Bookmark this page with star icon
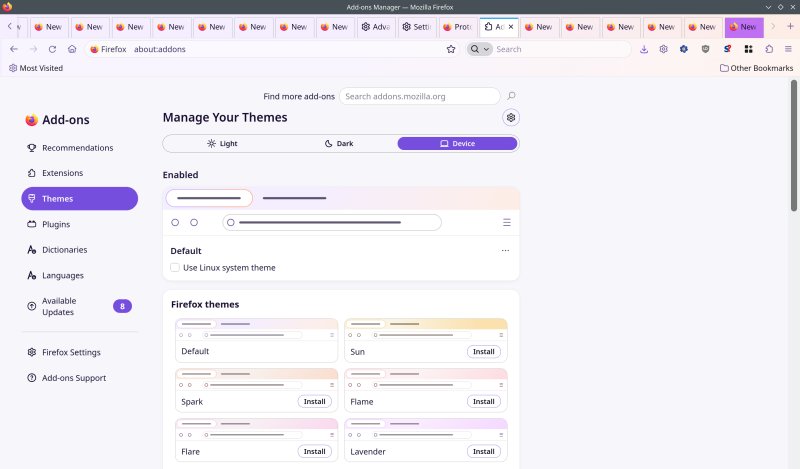This screenshot has height=469, width=800. [x=451, y=49]
